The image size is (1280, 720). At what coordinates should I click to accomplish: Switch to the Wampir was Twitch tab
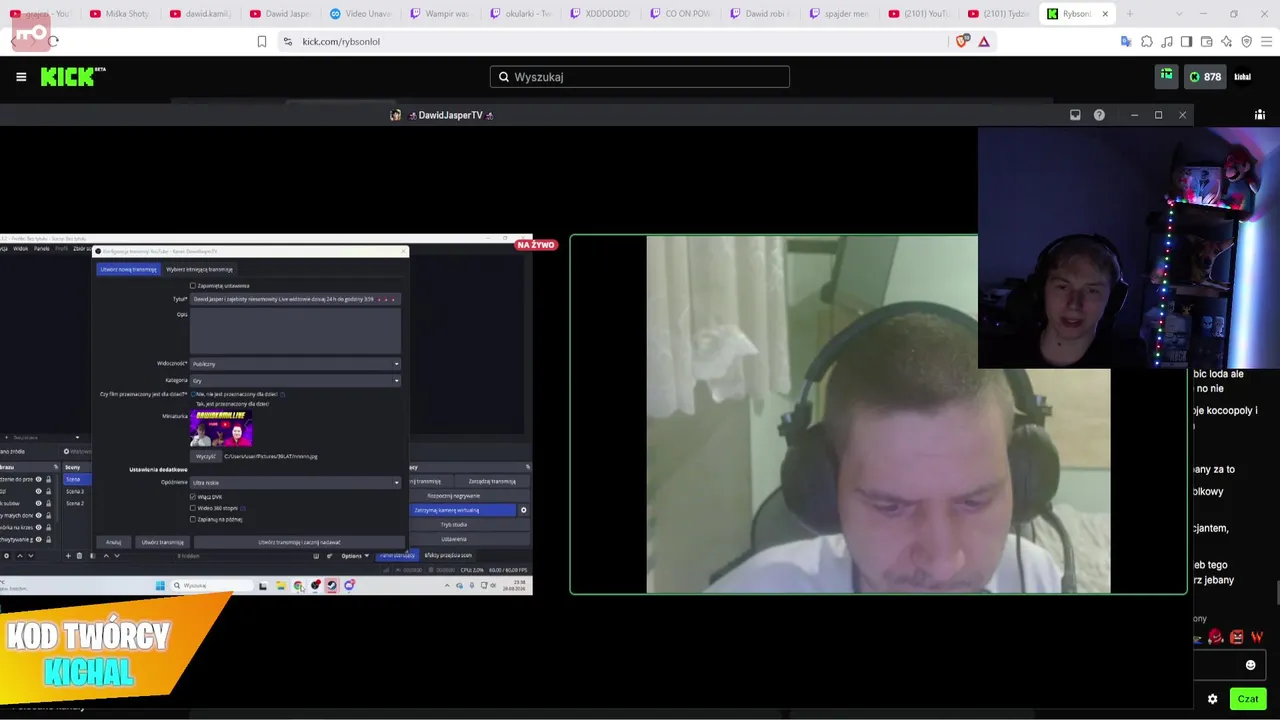pos(440,14)
